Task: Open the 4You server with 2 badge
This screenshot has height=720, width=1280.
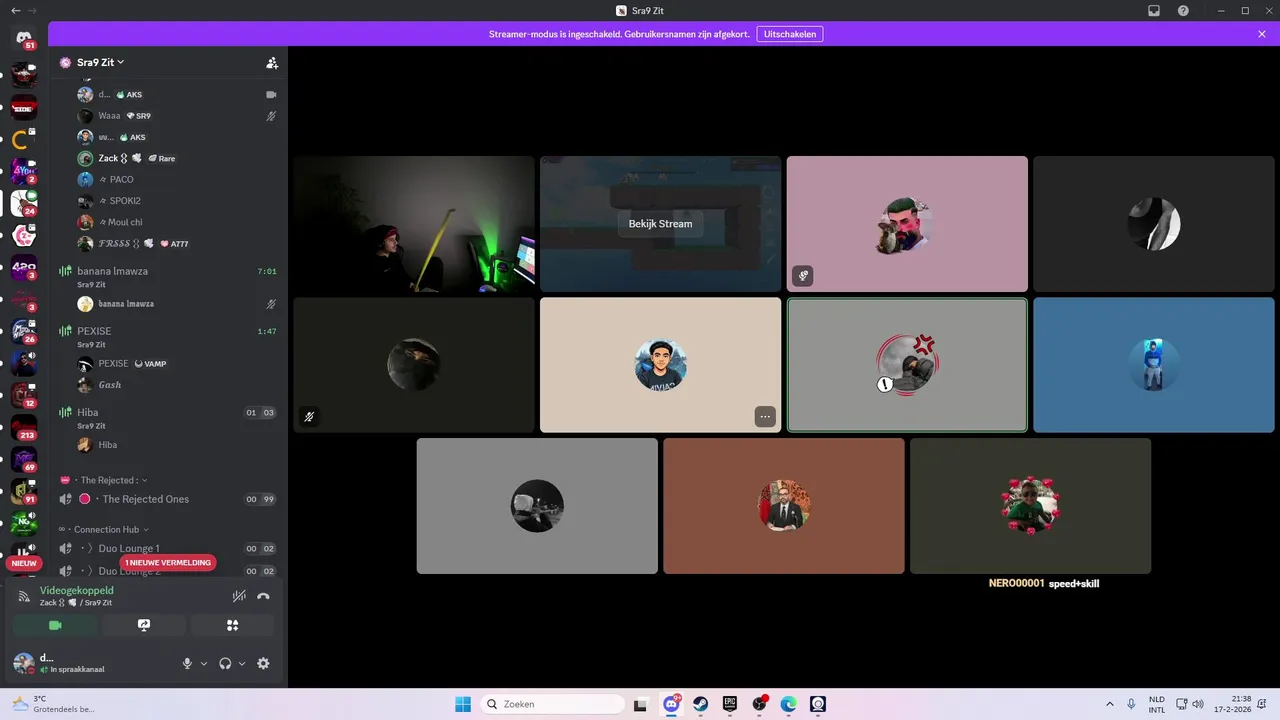Action: click(x=24, y=171)
